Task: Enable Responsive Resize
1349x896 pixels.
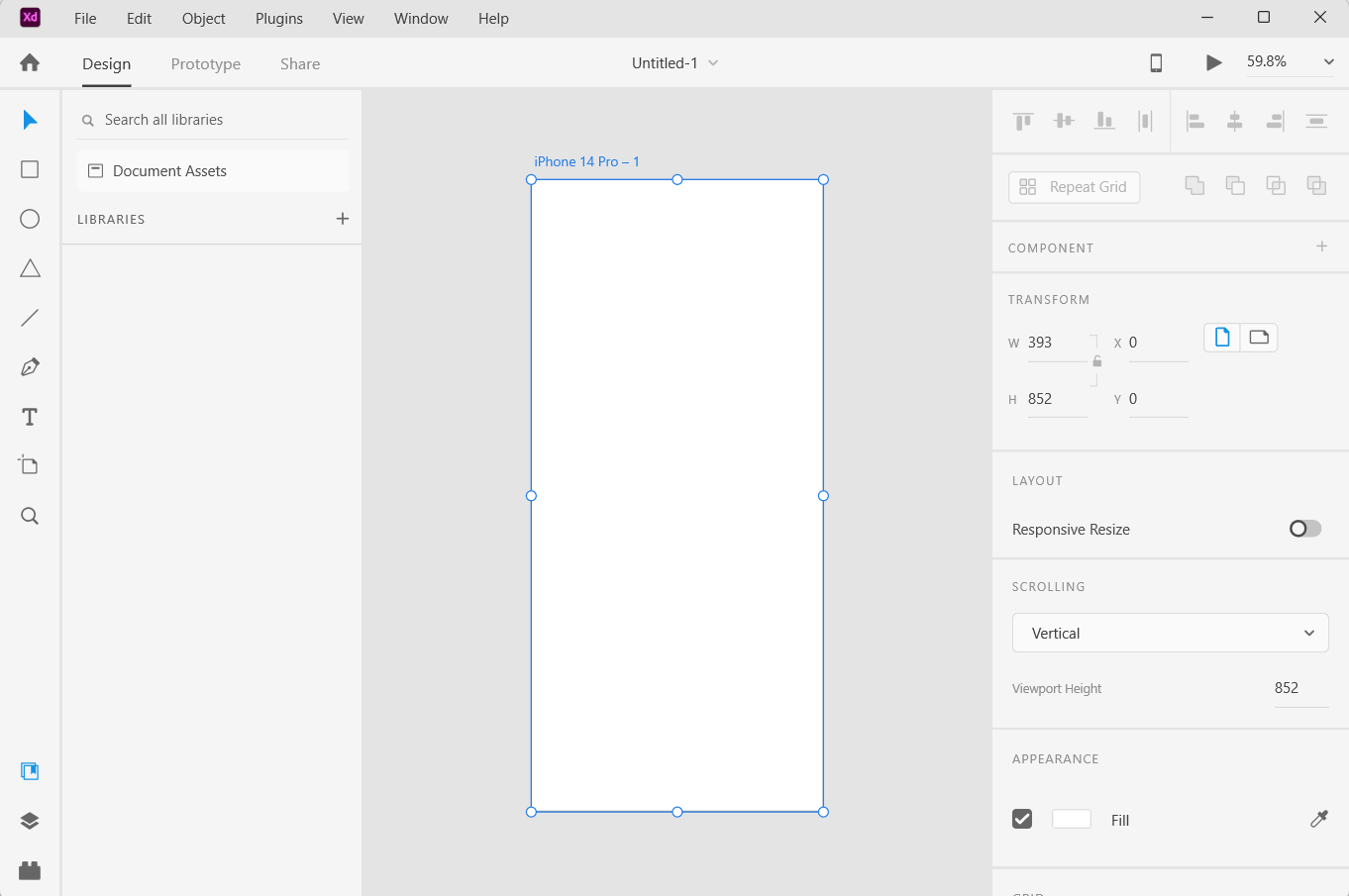Action: (x=1304, y=528)
